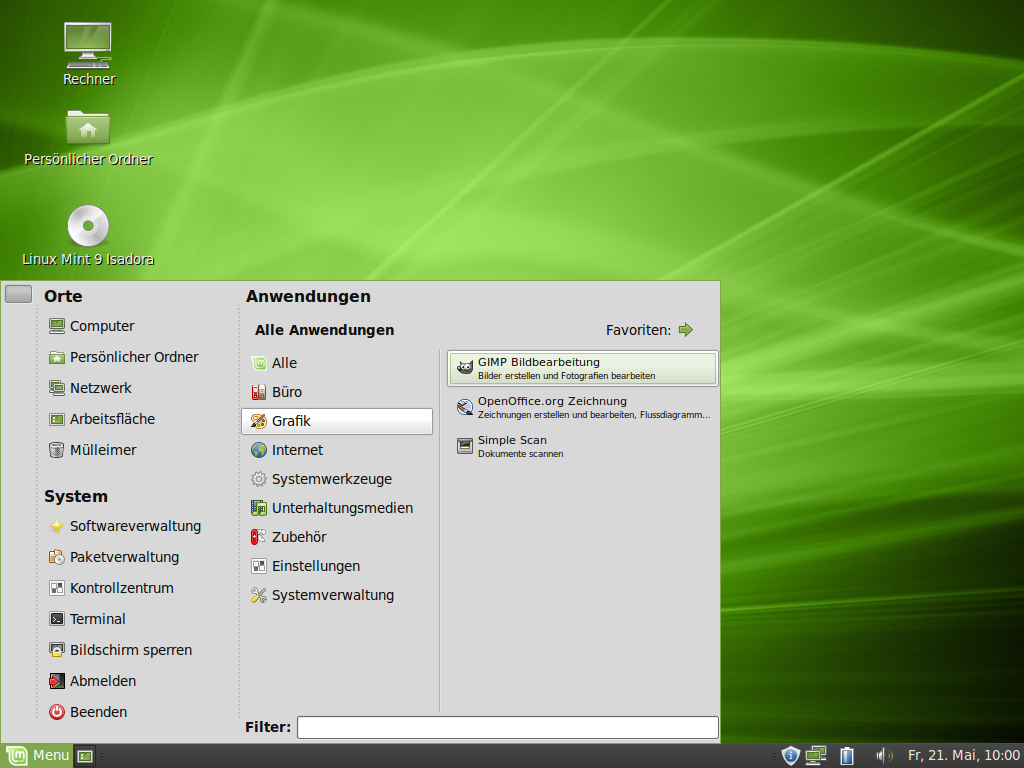Open the Terminal
This screenshot has height=768, width=1024.
pyautogui.click(x=98, y=618)
